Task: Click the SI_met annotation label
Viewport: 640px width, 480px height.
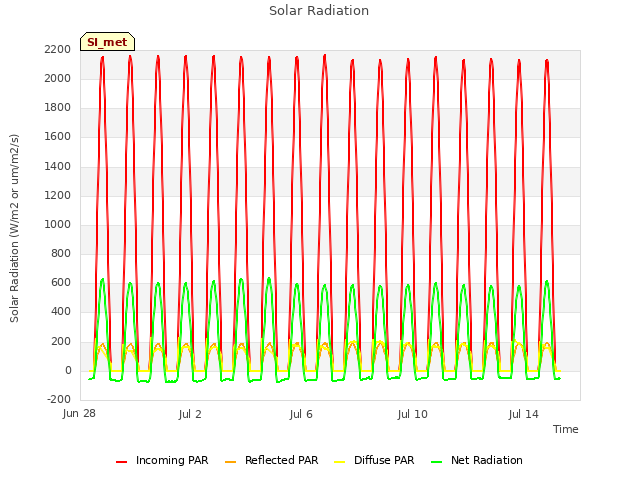Action: click(107, 42)
